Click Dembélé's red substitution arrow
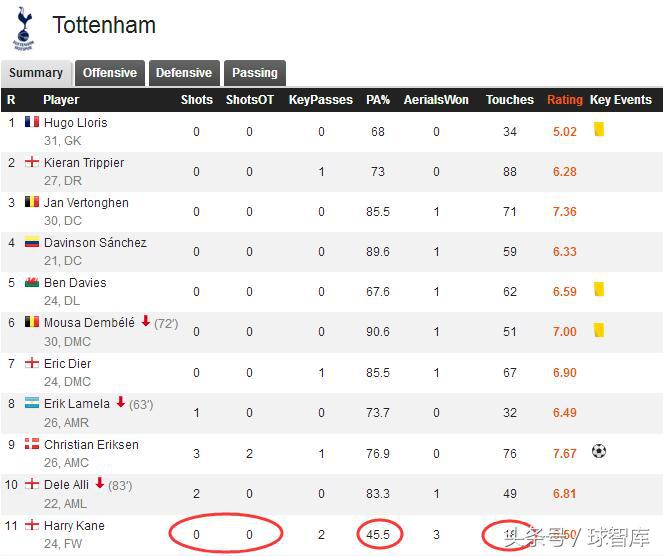The height and width of the screenshot is (556, 663). point(145,321)
